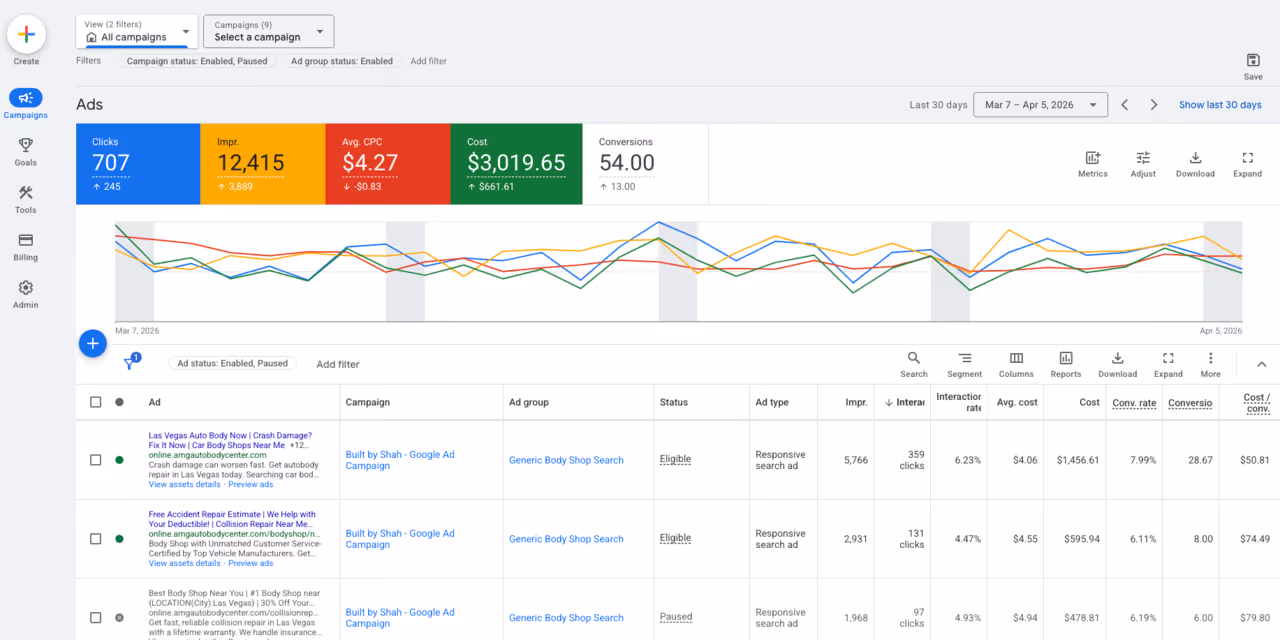Open the Select a campaign dropdown
Image resolution: width=1280 pixels, height=640 pixels.
269,31
